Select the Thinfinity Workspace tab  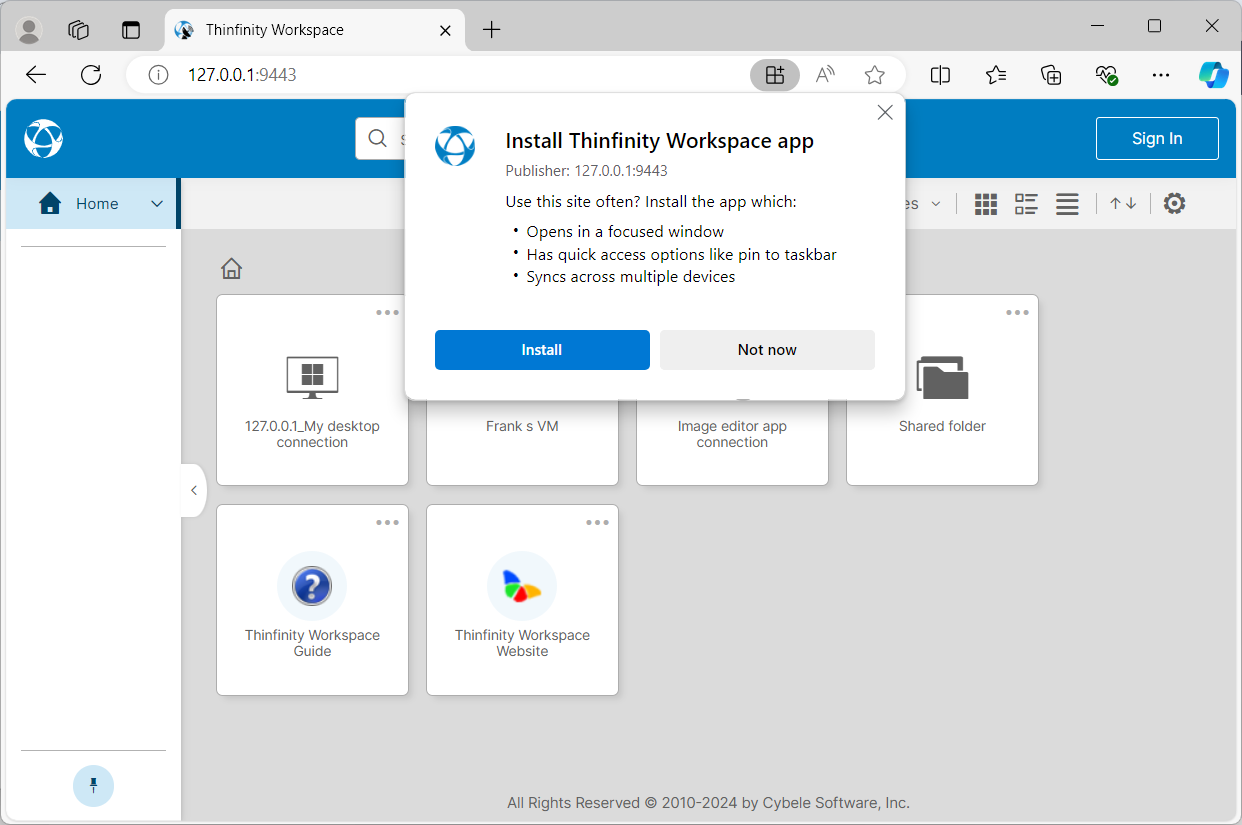click(315, 30)
